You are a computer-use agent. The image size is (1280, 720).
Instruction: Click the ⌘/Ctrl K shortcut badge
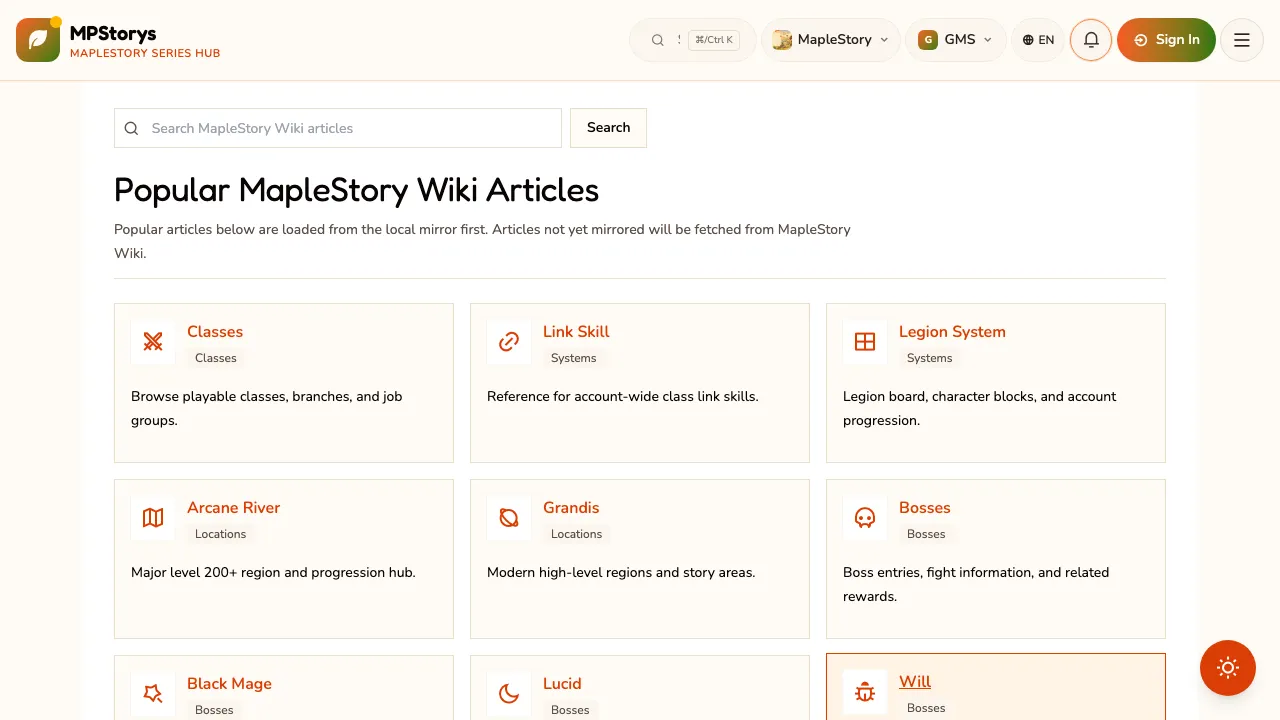[714, 40]
